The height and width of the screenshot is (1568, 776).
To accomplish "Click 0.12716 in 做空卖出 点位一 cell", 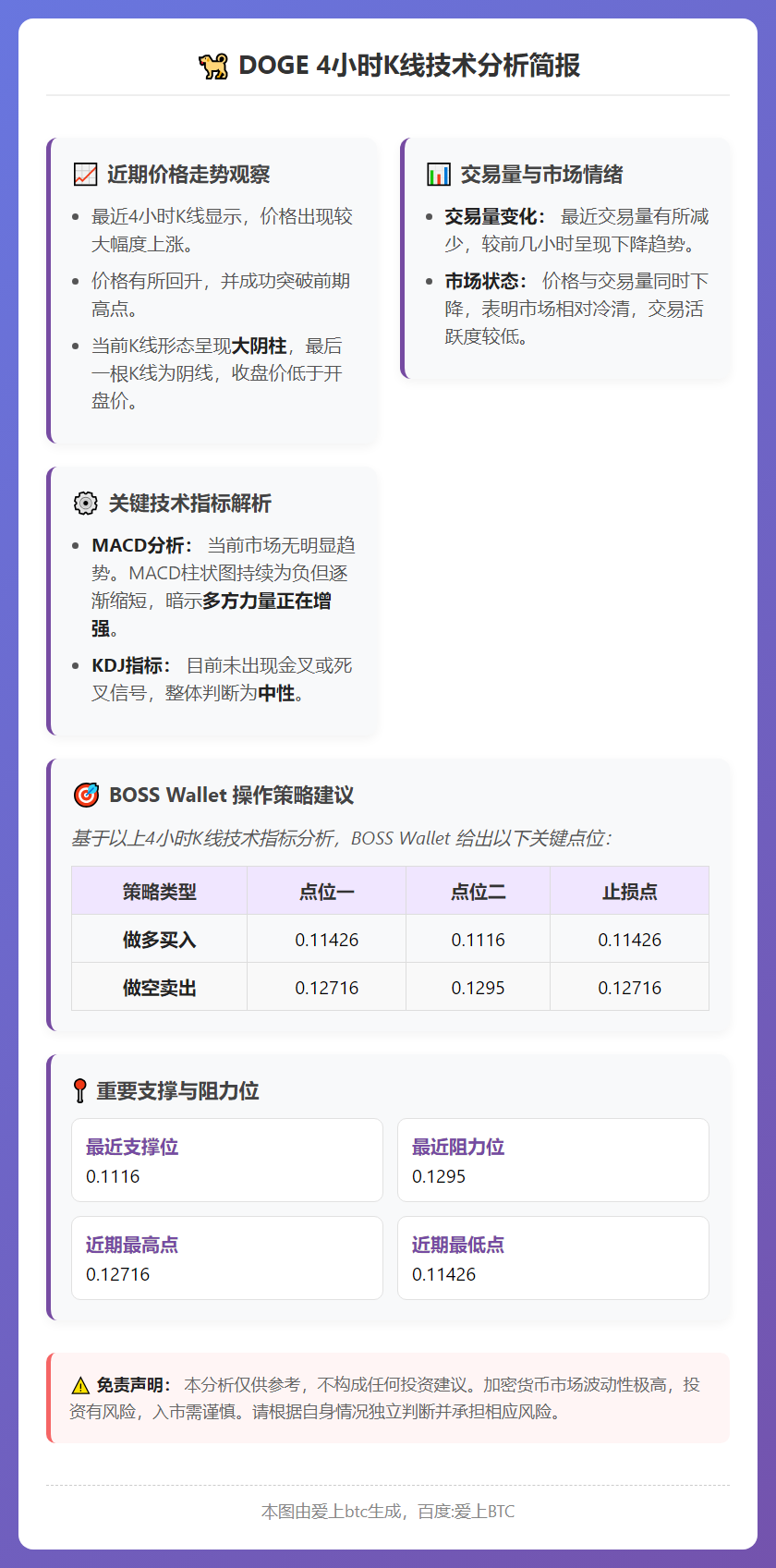I will pyautogui.click(x=327, y=988).
